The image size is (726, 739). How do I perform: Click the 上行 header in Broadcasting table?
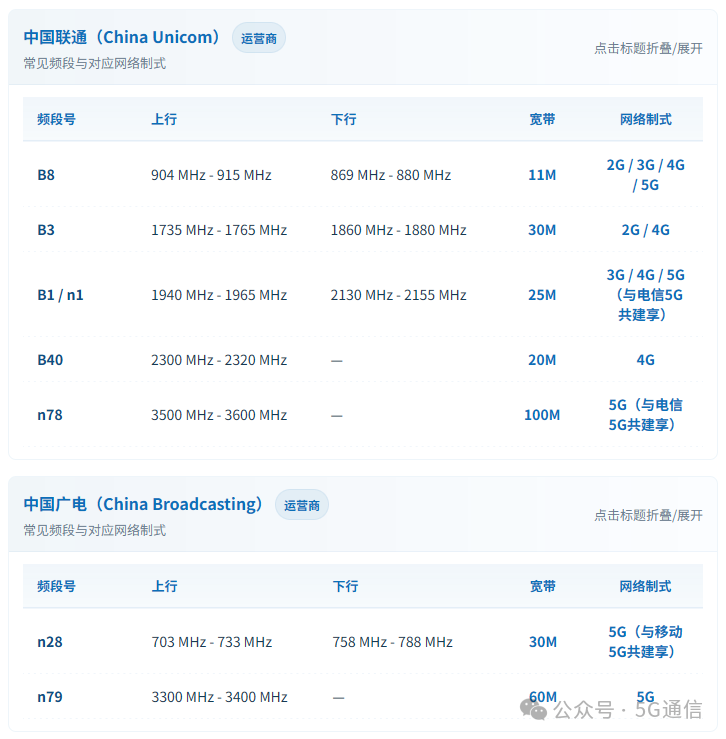[165, 586]
